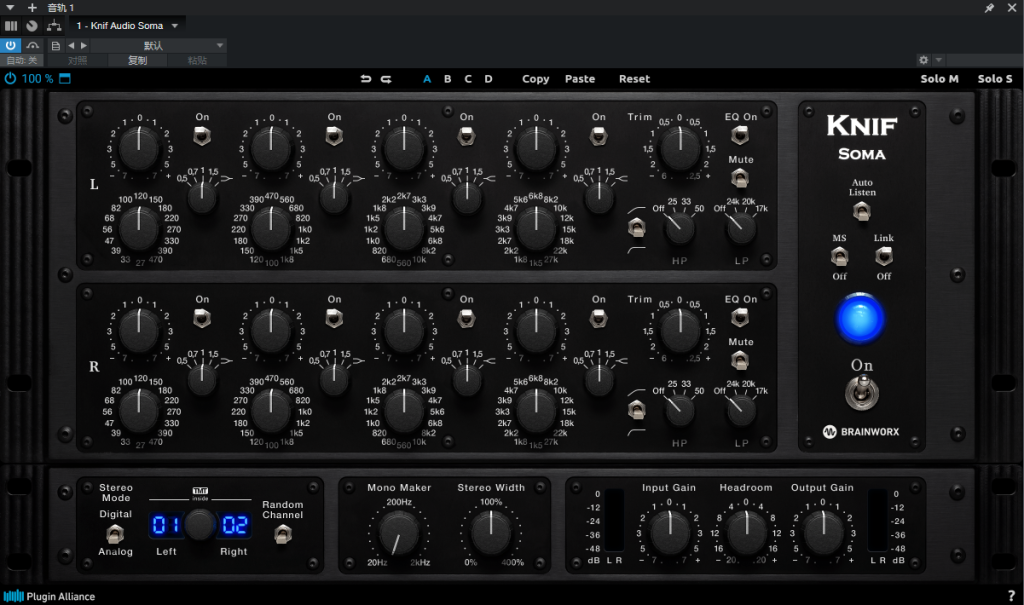
Task: Toggle the Auto Listen switch
Action: click(x=862, y=211)
